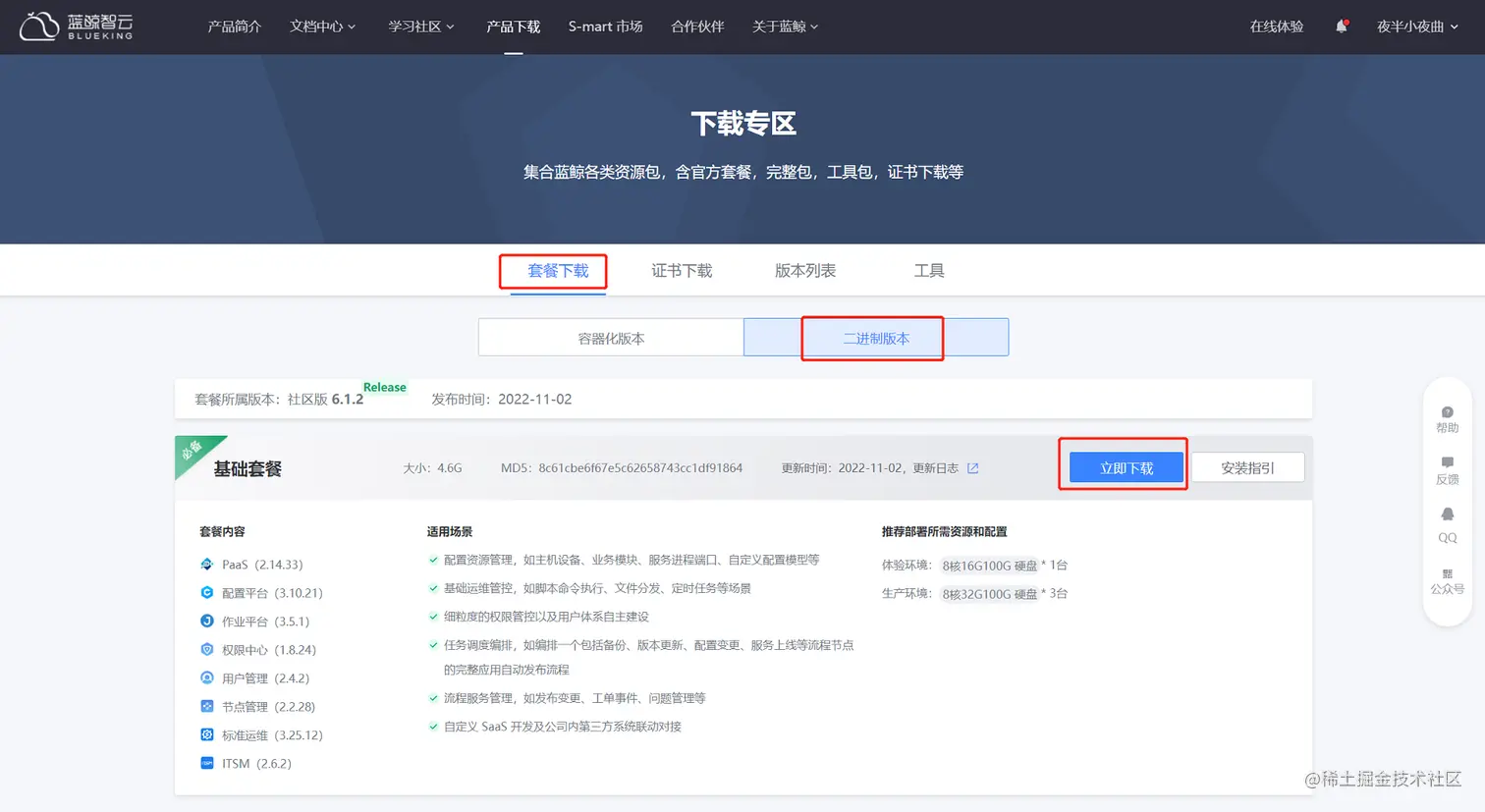Open the 帮助 help icon in the side panel
This screenshot has height=812, width=1485.
pyautogui.click(x=1447, y=412)
